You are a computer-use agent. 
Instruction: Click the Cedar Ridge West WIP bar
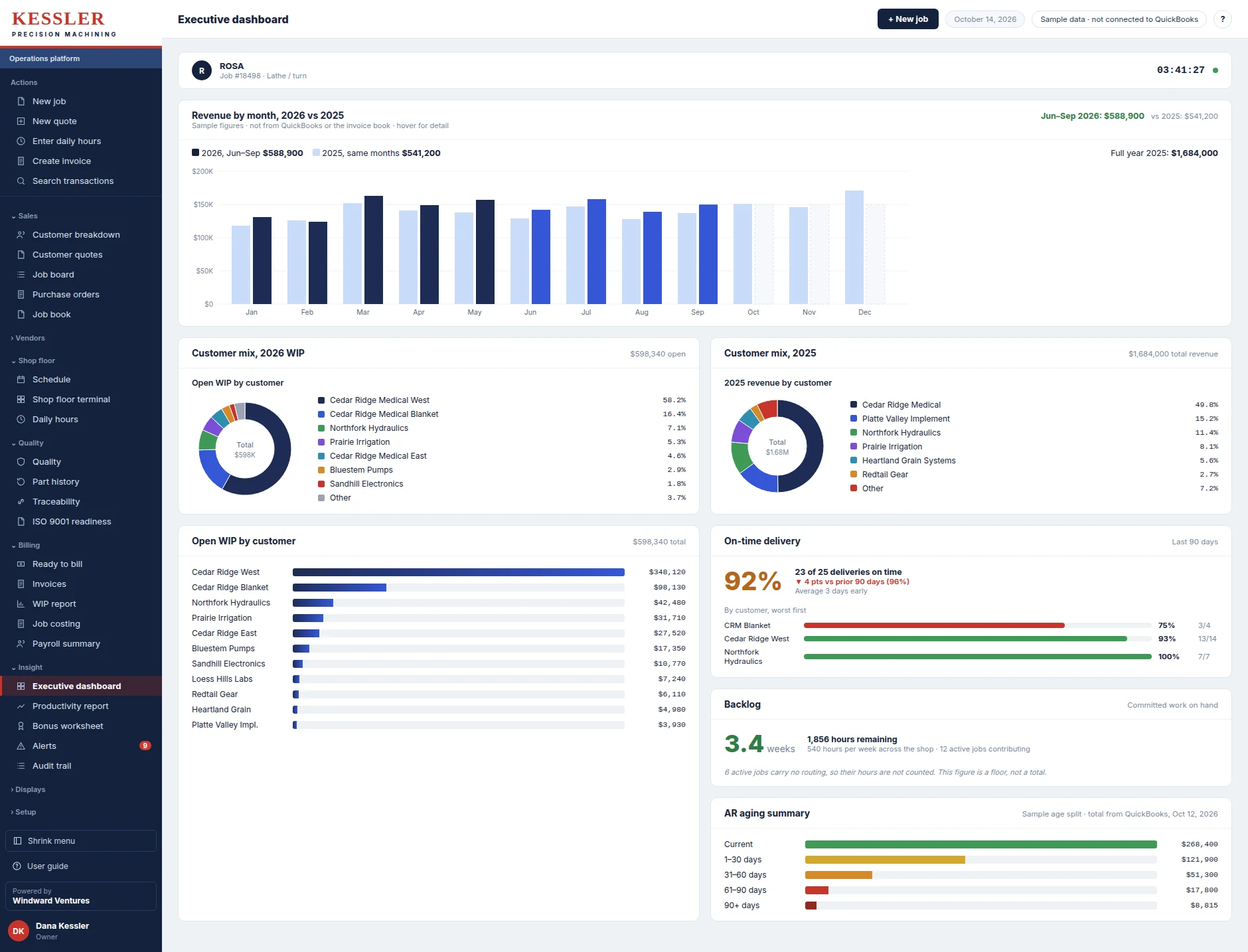458,572
